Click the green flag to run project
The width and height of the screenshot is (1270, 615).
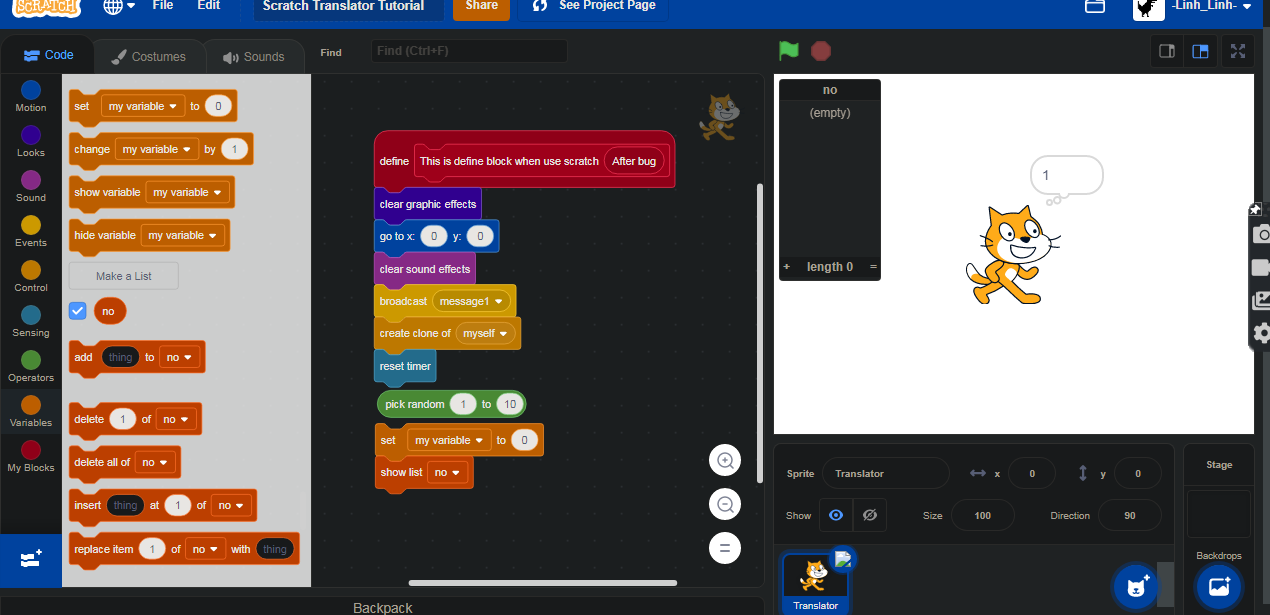(x=789, y=50)
